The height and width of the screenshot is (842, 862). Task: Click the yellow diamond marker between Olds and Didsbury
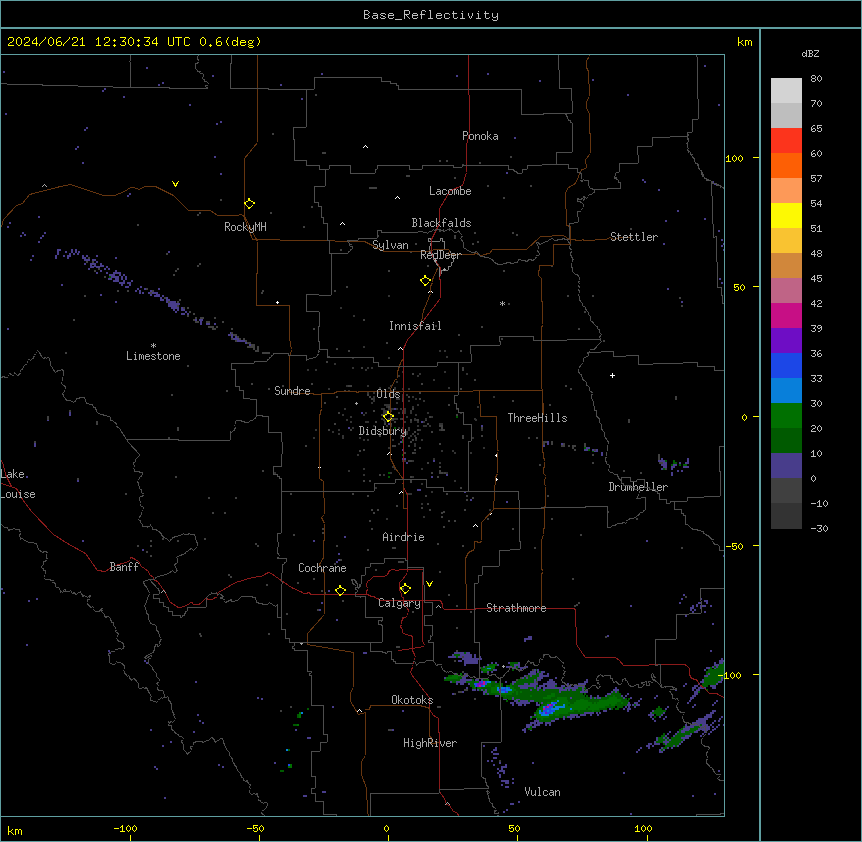tap(388, 417)
